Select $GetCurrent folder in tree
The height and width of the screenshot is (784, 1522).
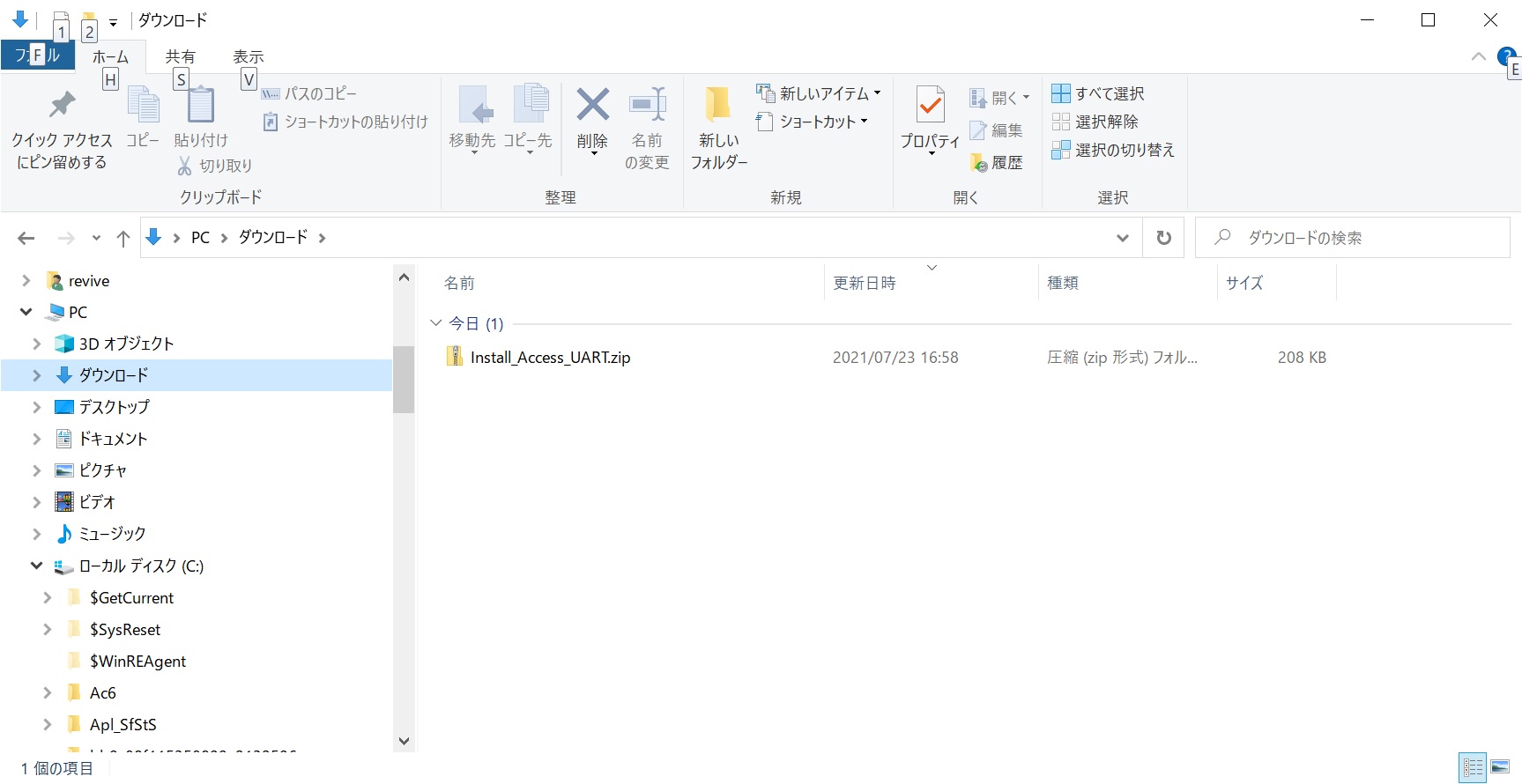(x=131, y=597)
